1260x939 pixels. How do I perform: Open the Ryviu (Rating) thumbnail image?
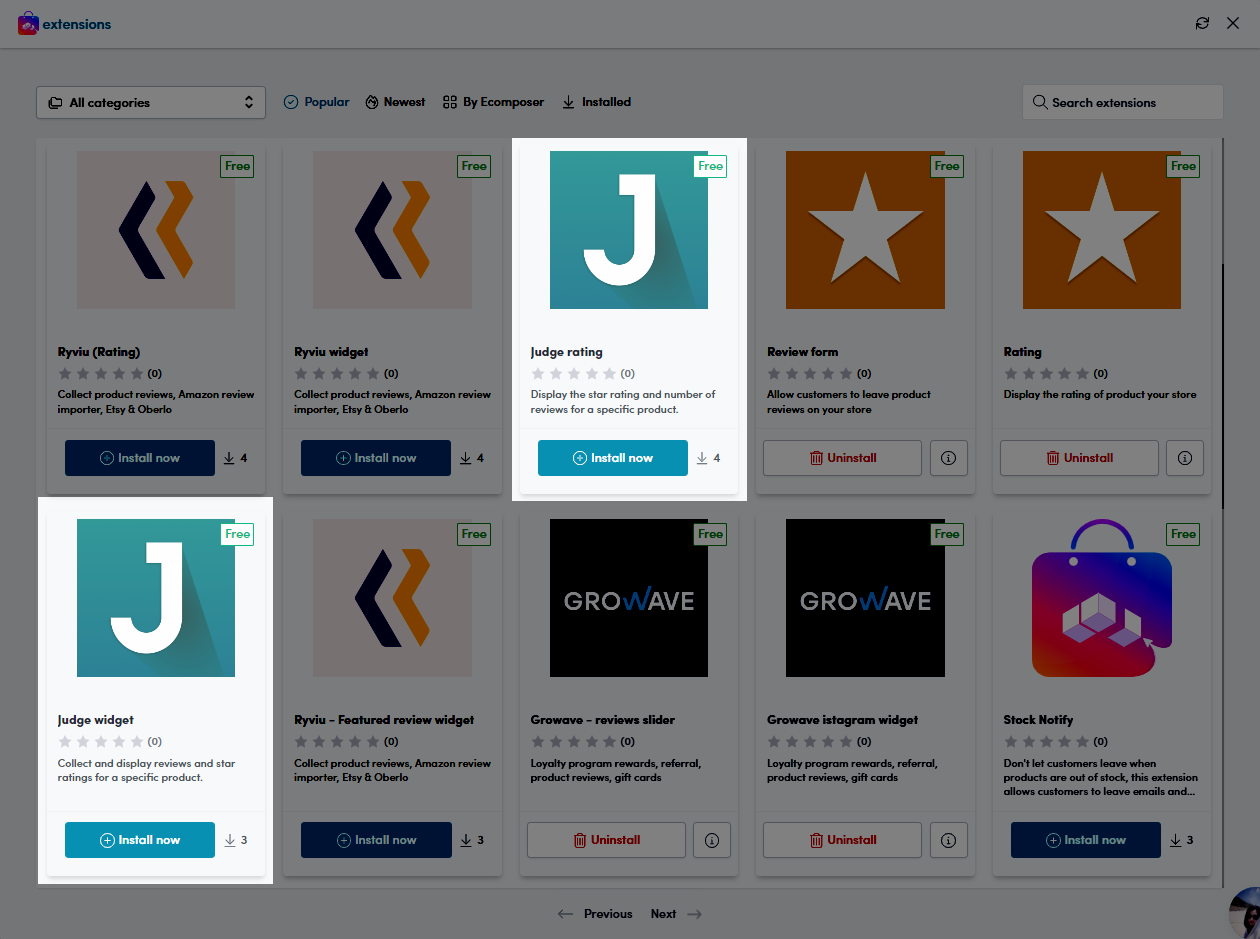tap(156, 230)
